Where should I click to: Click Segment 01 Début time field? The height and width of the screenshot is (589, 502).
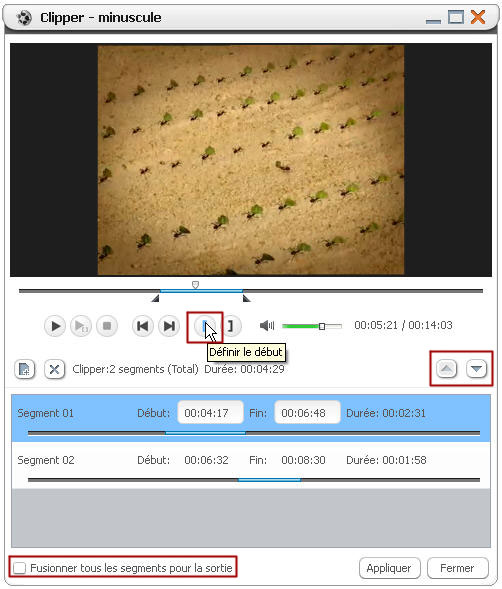(x=210, y=412)
